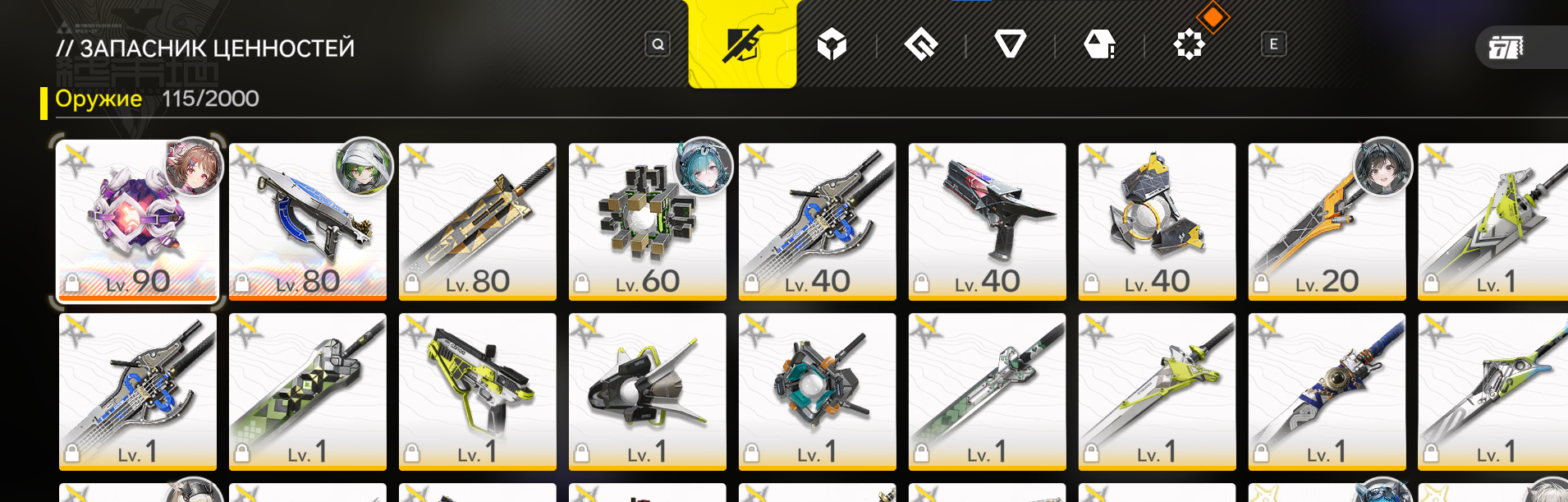Select the Lv.90 purple orb weapon

coord(138,221)
